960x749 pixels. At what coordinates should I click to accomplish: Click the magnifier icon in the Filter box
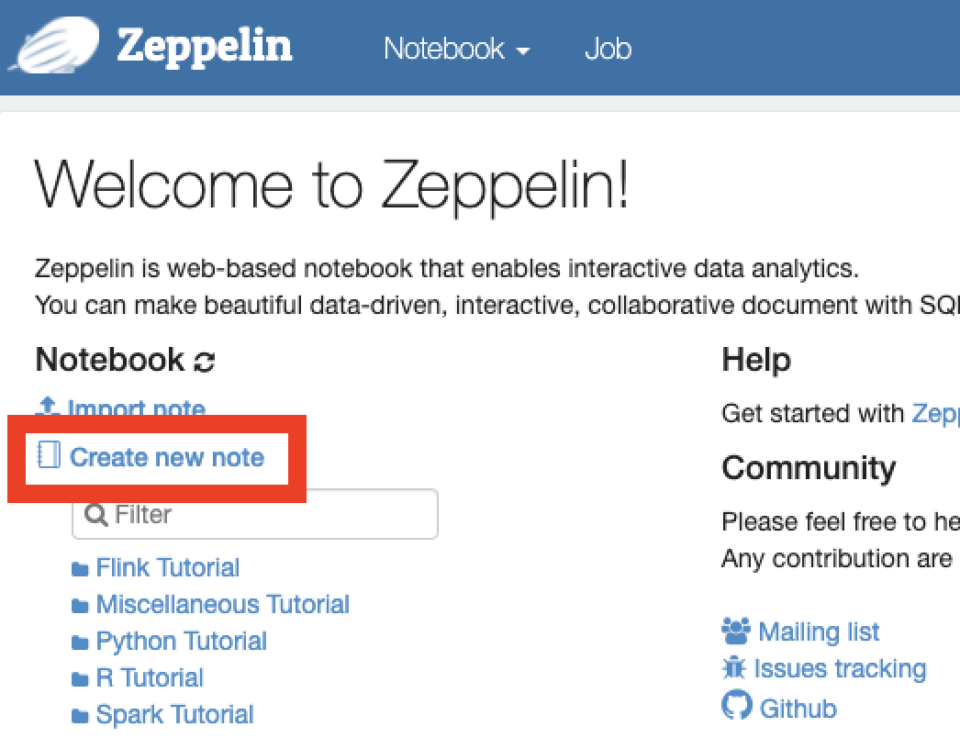(97, 513)
